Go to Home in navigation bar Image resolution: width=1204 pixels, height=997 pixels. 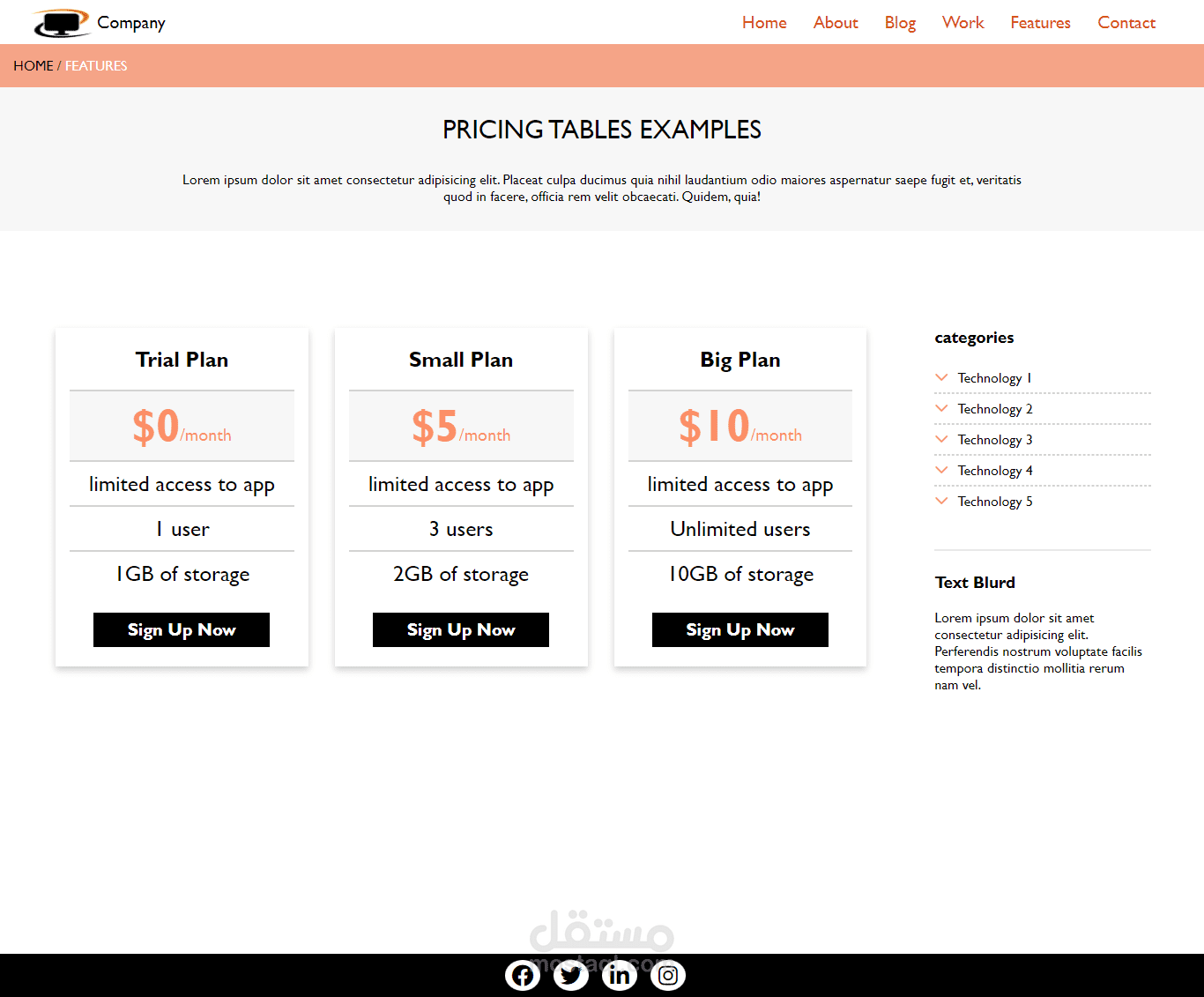764,23
